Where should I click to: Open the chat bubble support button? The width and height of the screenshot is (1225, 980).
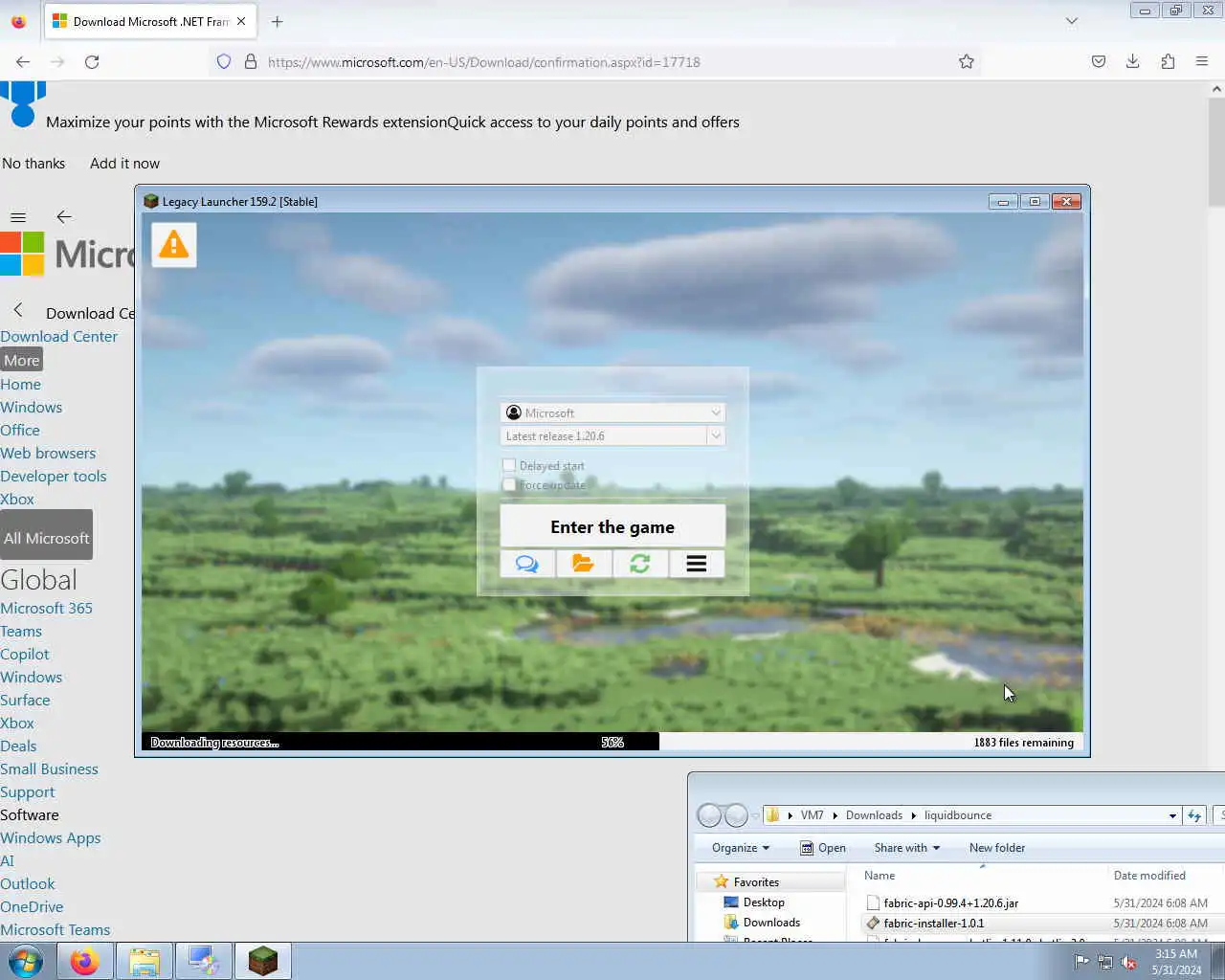[x=527, y=564]
